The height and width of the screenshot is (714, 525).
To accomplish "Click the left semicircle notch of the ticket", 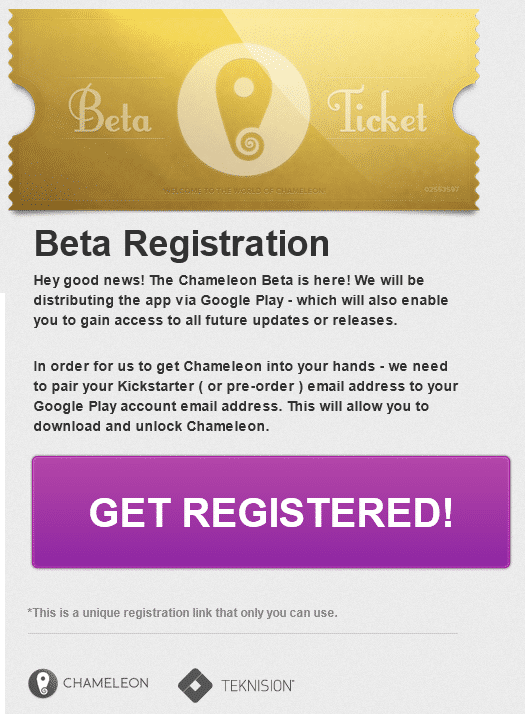I will point(22,110).
